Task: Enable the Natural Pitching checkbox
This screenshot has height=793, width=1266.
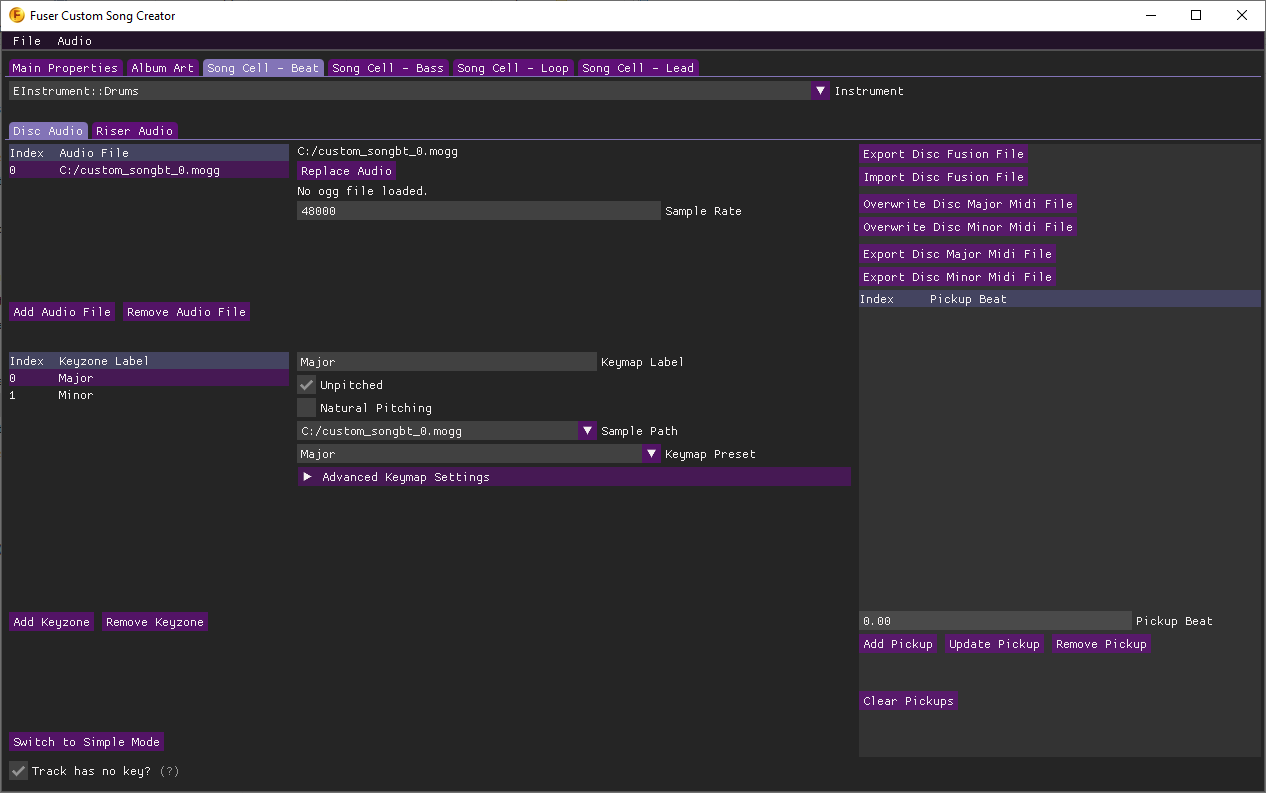Action: click(306, 408)
